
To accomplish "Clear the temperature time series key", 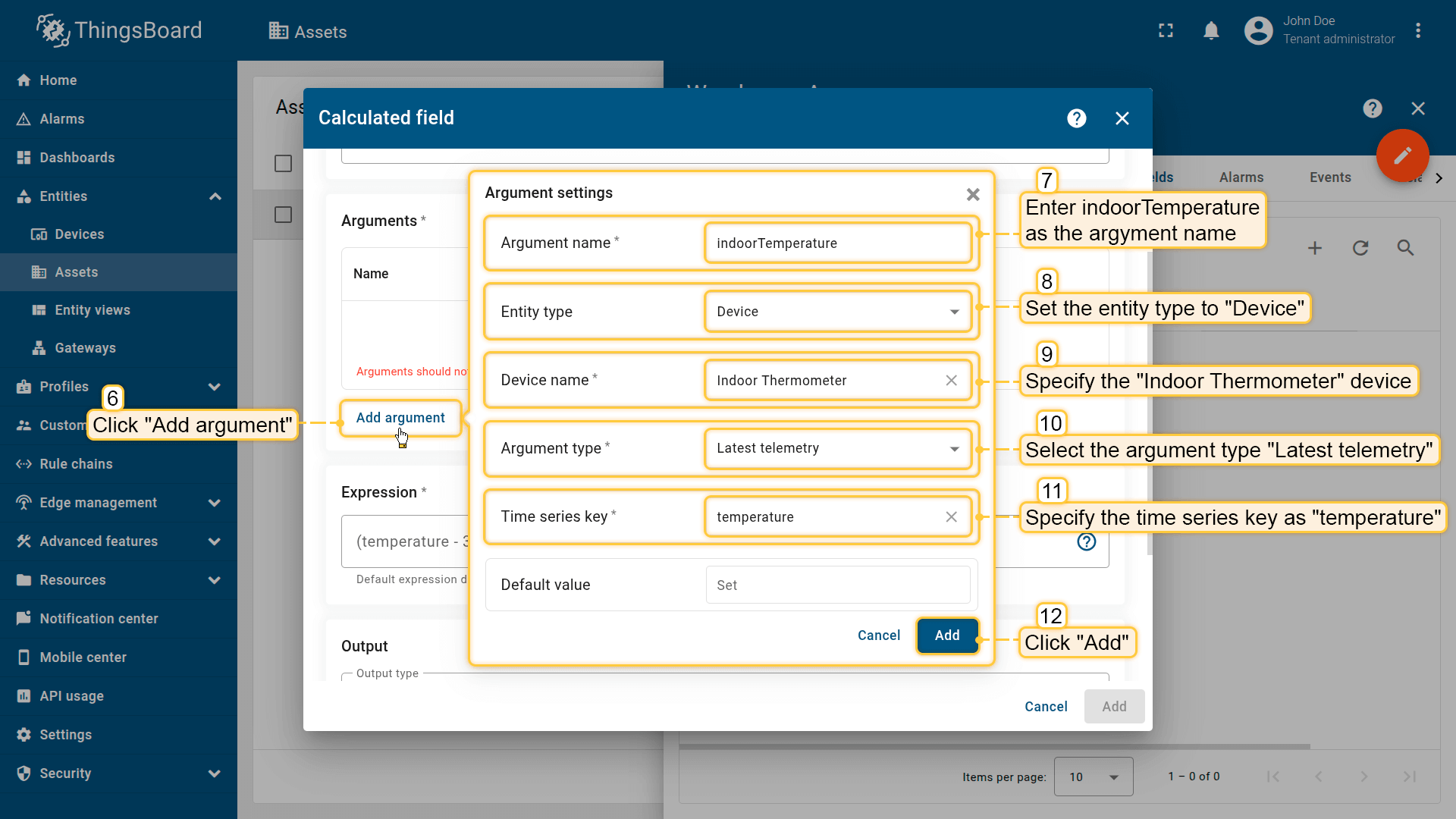I will pyautogui.click(x=951, y=517).
